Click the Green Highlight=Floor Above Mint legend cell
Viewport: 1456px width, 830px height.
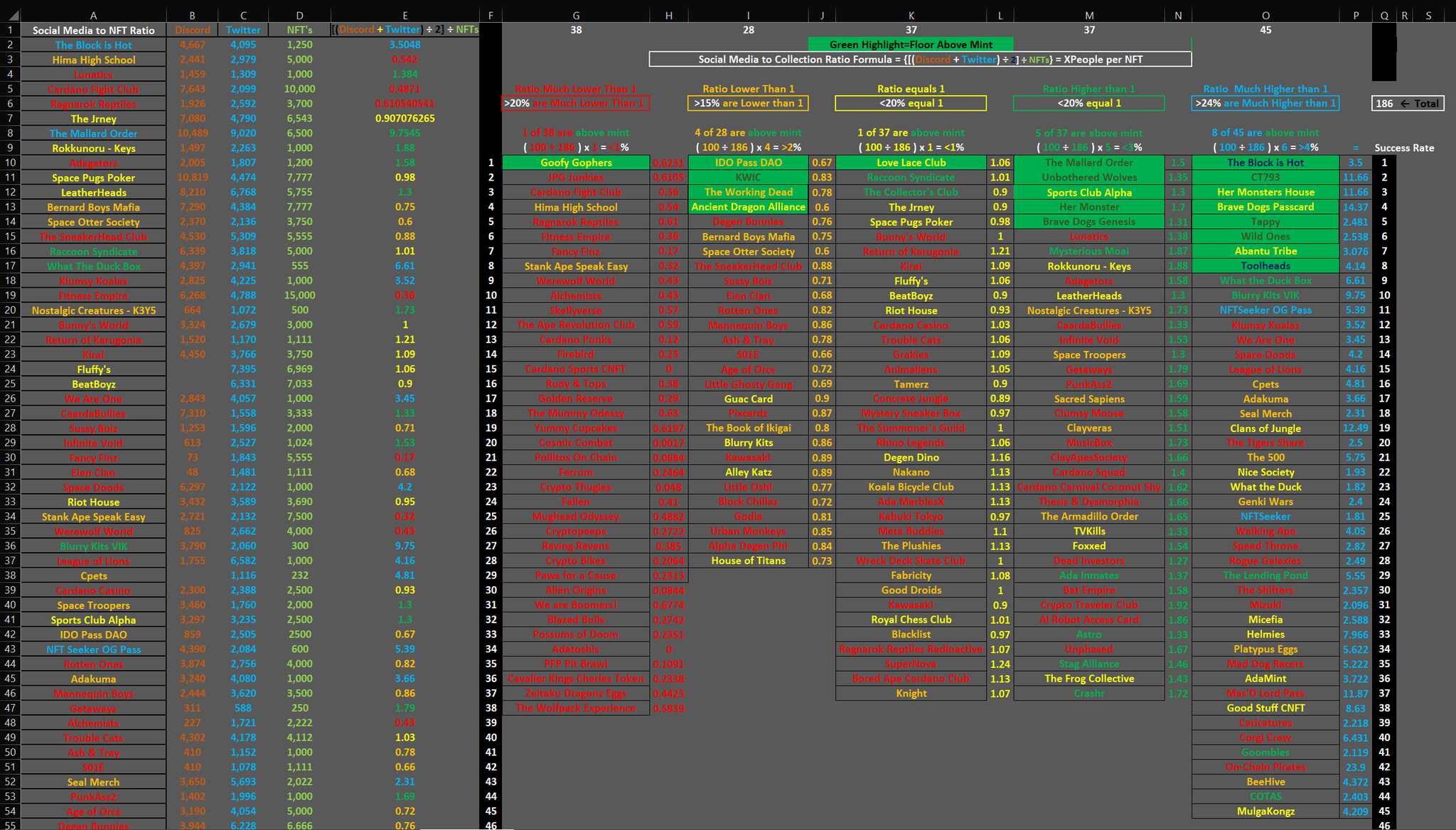[x=911, y=45]
